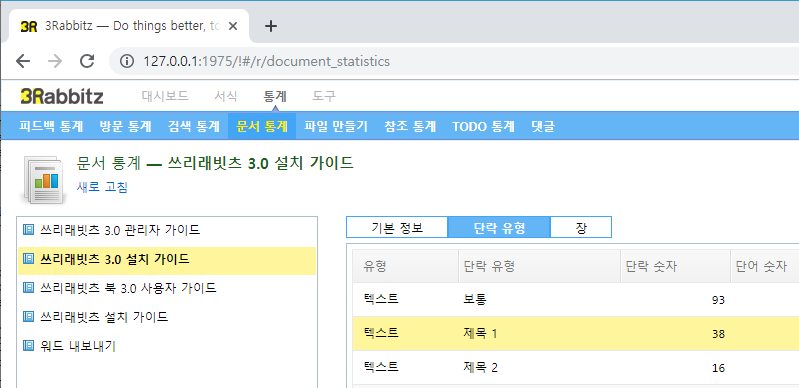Click the paragraph count 16 cell
Viewport: 799px width, 388px height.
675,367
